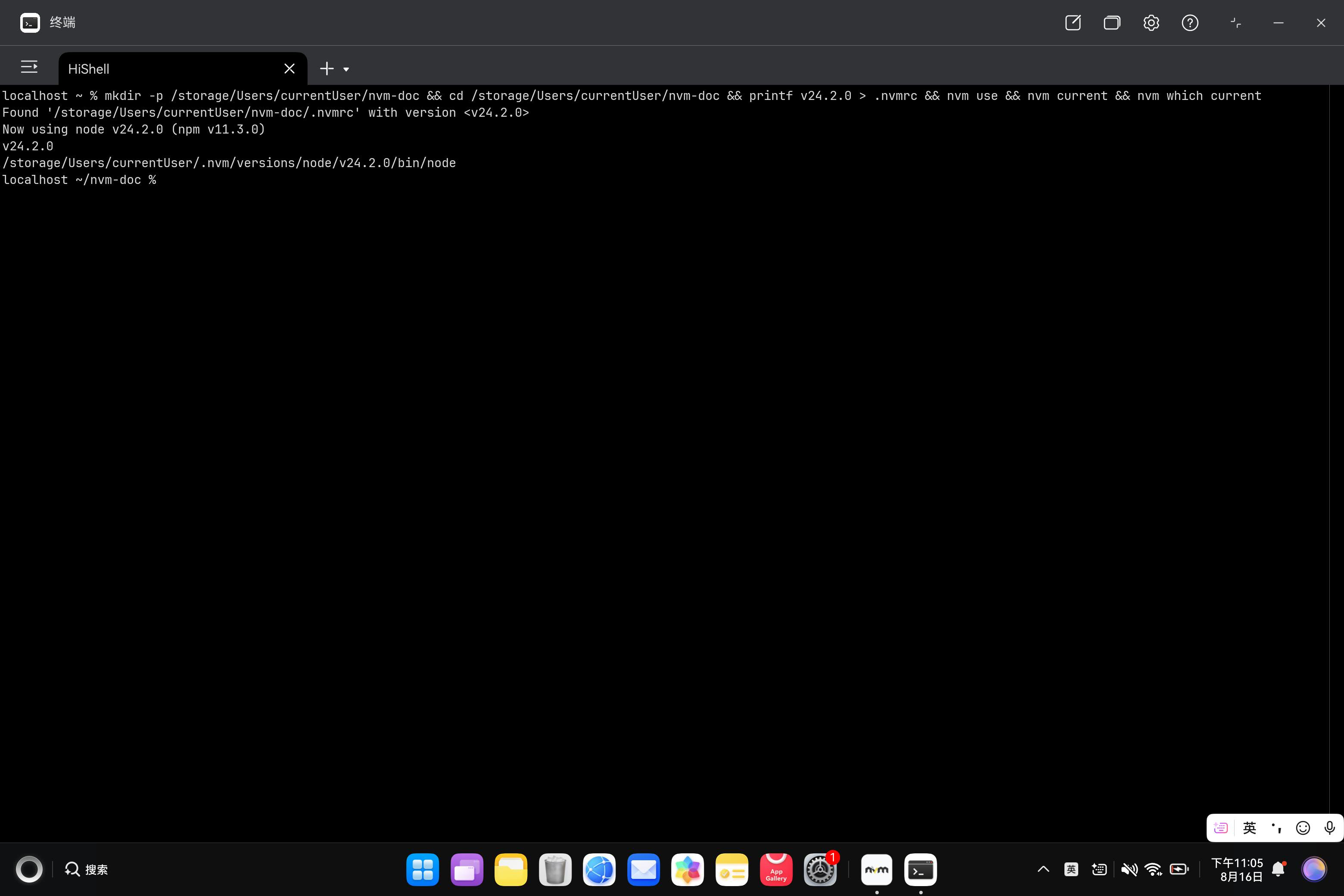Image resolution: width=1344 pixels, height=896 pixels.
Task: Open the yellow Files folder in dock
Action: point(511,870)
